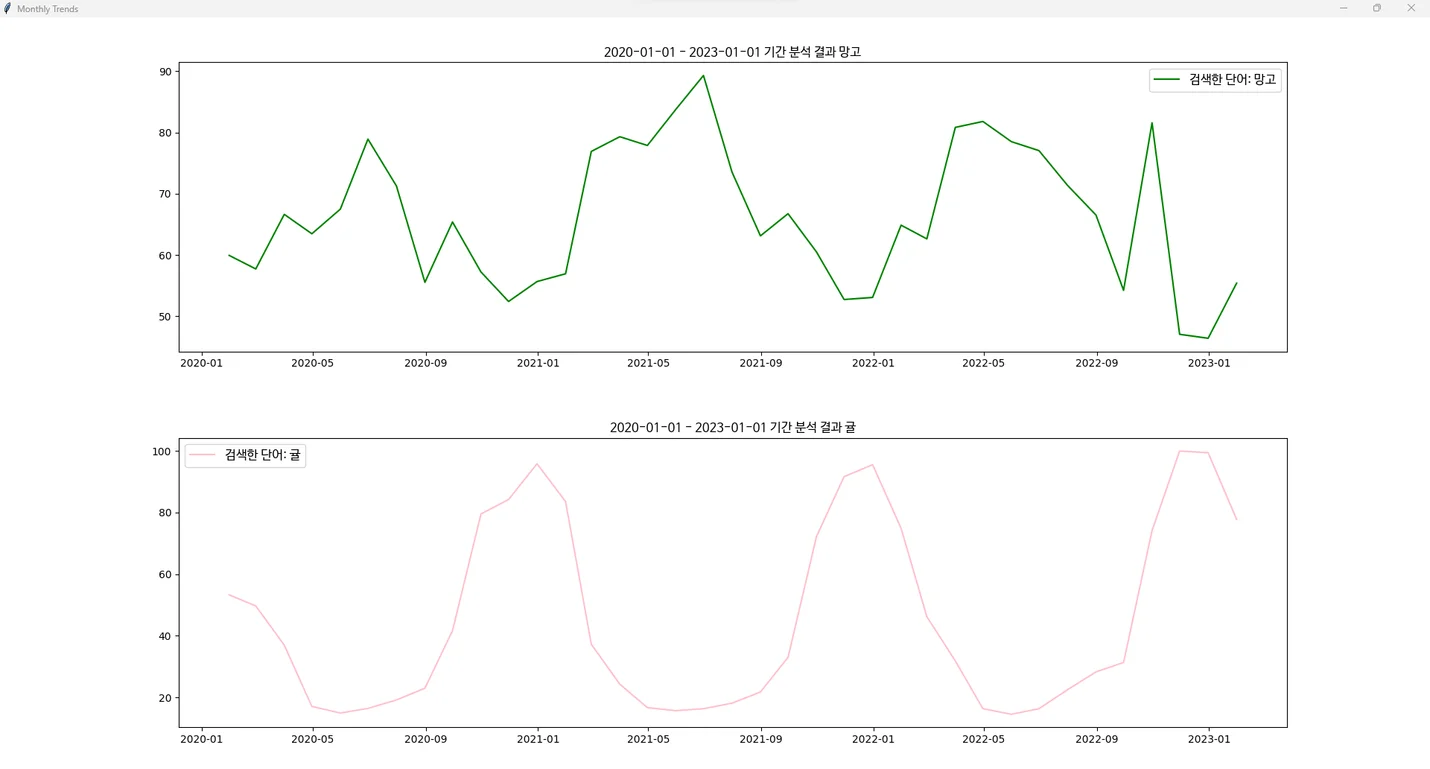Click the y-axis label 50 on the top chart

(x=165, y=317)
